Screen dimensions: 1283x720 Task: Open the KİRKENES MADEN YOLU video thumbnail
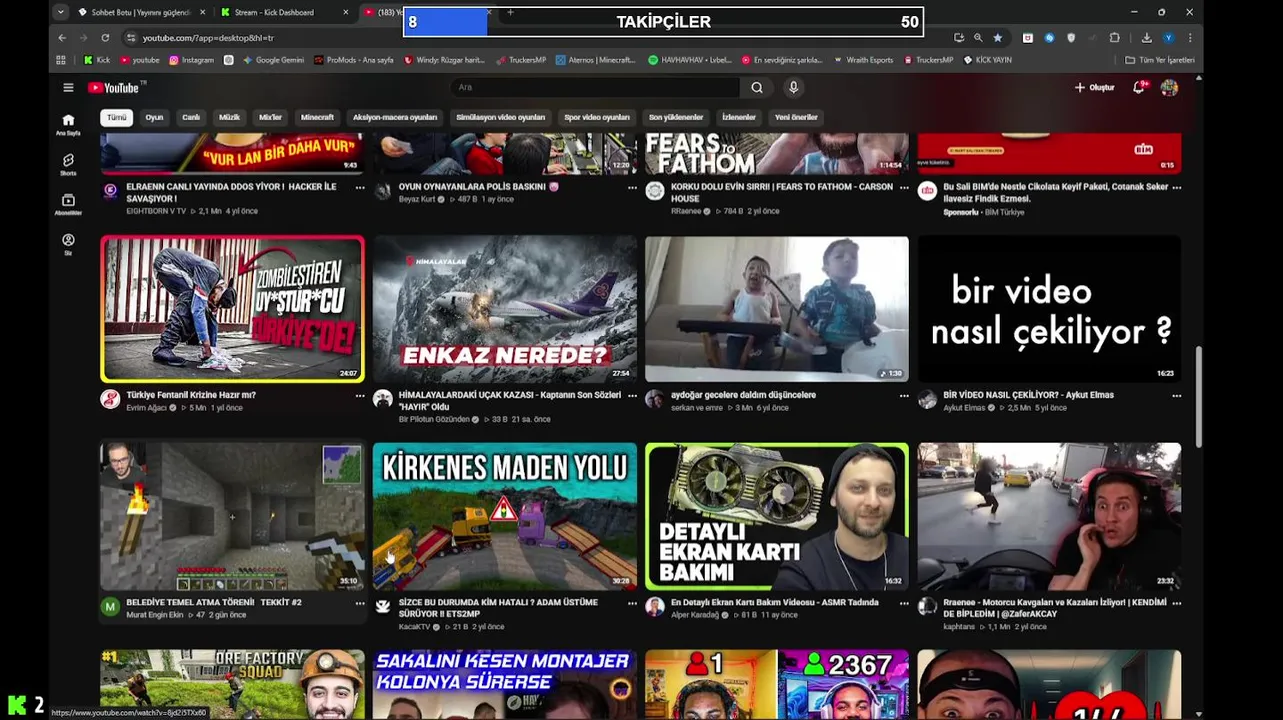pos(505,517)
